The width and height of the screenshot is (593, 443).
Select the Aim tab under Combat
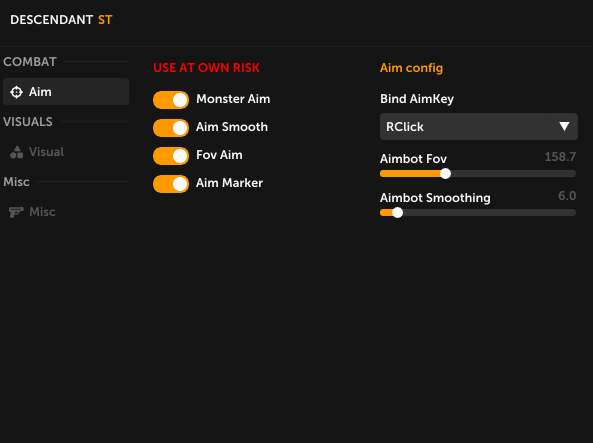point(66,92)
